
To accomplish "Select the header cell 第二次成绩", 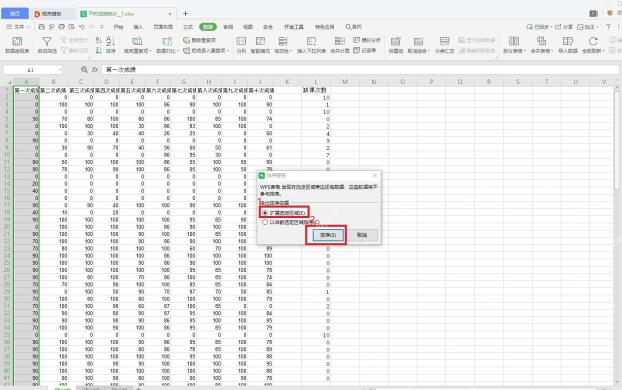I will coord(53,90).
